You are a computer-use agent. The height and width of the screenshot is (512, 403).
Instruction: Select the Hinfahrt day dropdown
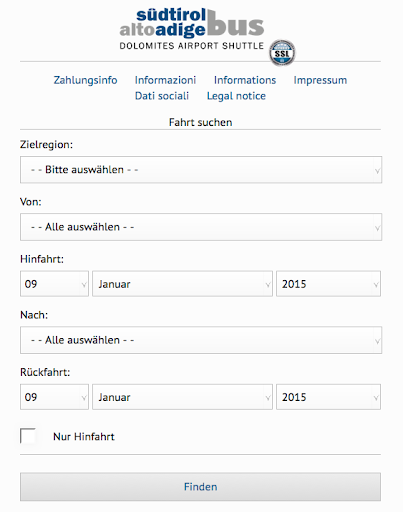[x=54, y=284]
